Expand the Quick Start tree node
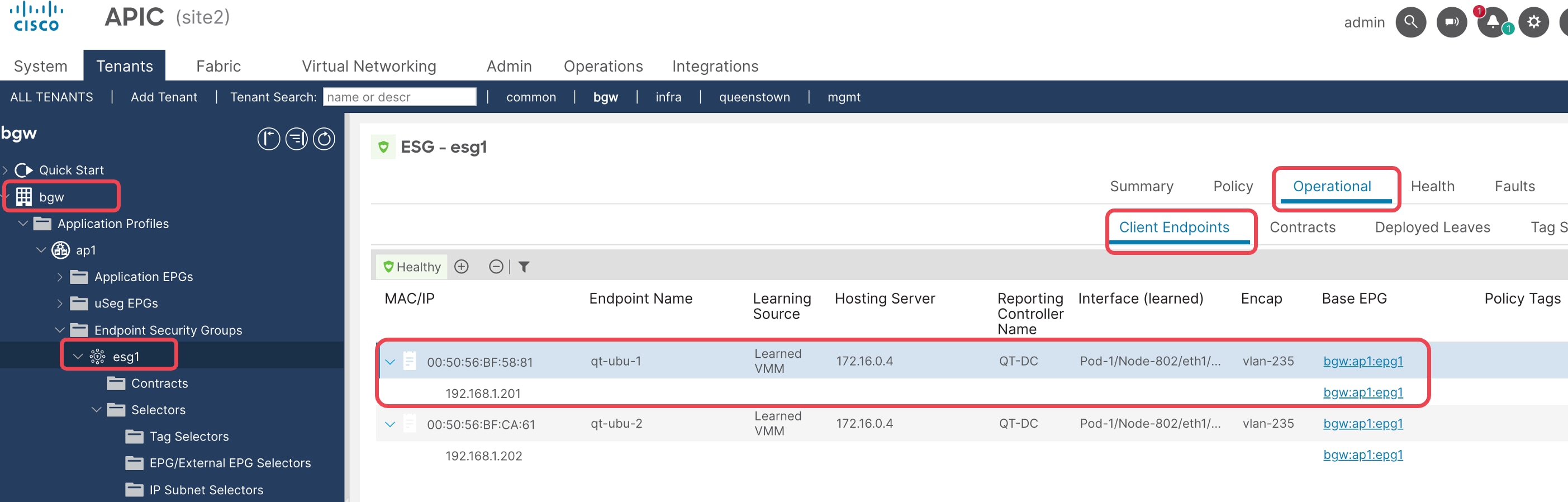 6,170
